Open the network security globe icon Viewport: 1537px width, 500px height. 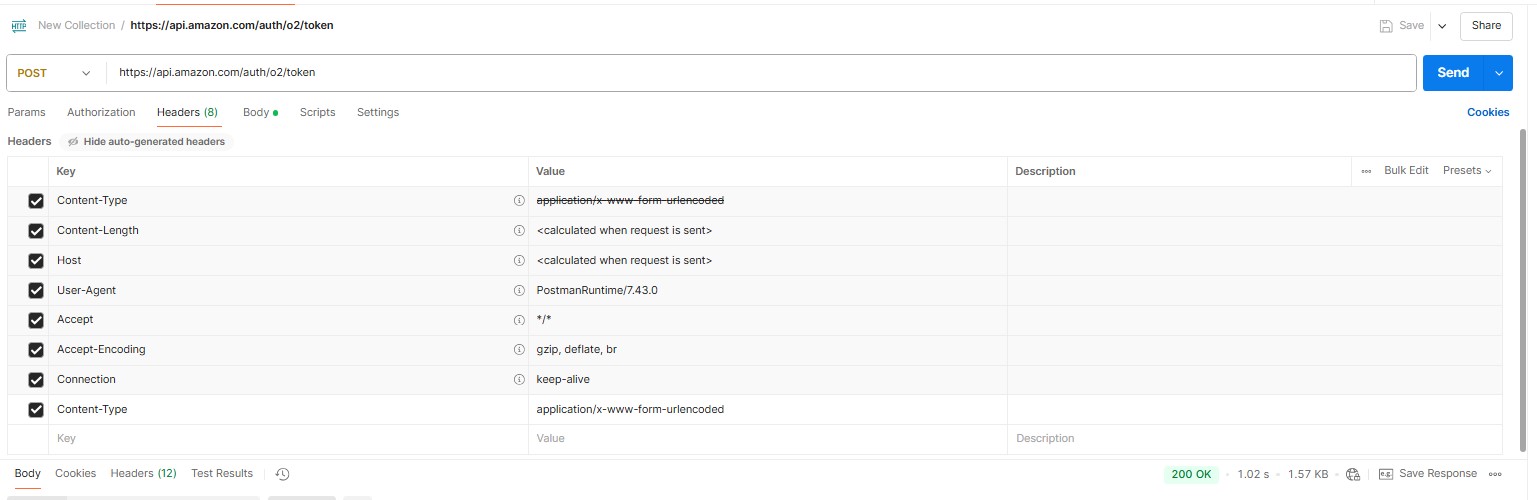click(x=1353, y=474)
